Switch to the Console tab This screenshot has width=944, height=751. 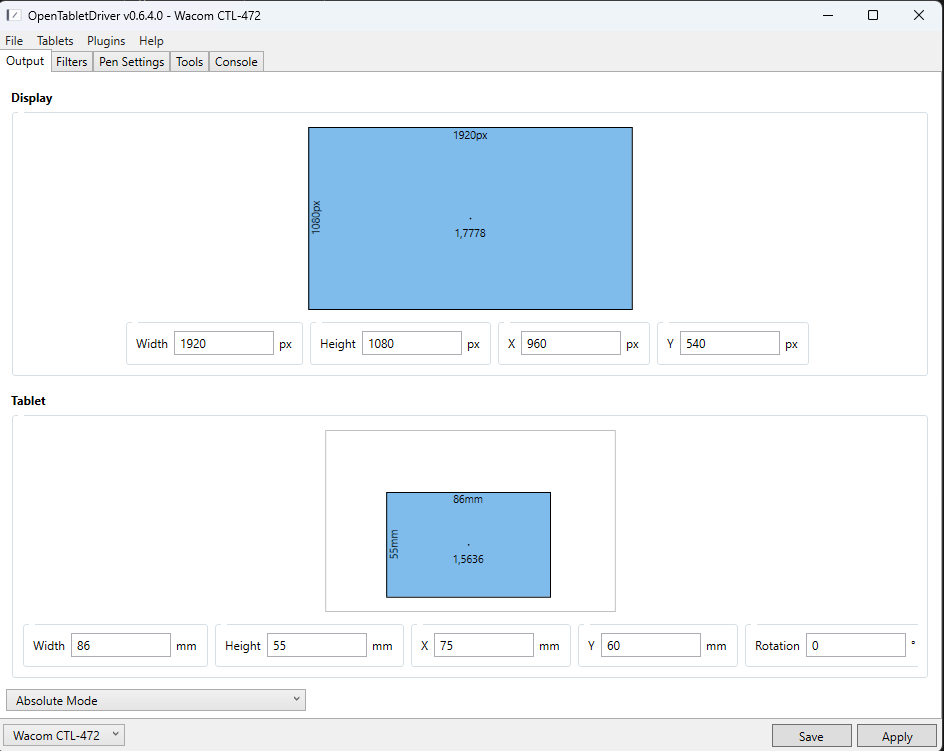(x=236, y=62)
